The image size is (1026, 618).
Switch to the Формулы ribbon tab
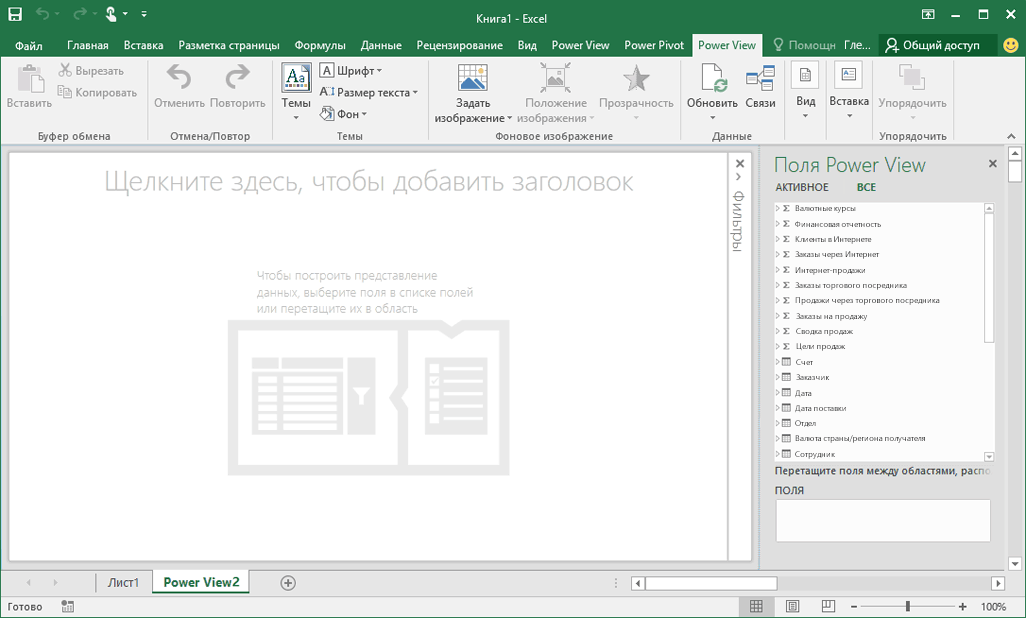(320, 45)
